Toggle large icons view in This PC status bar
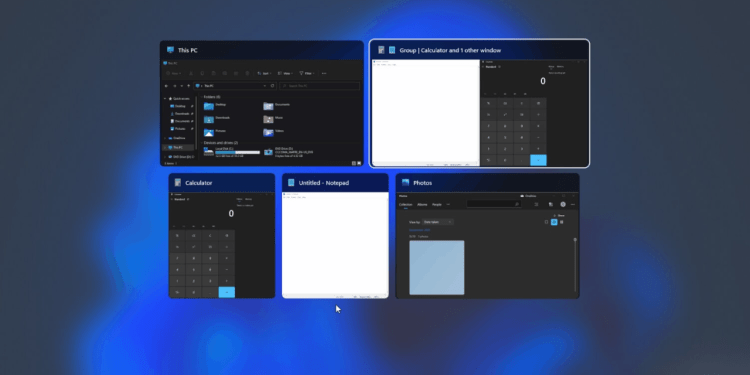 click(359, 163)
